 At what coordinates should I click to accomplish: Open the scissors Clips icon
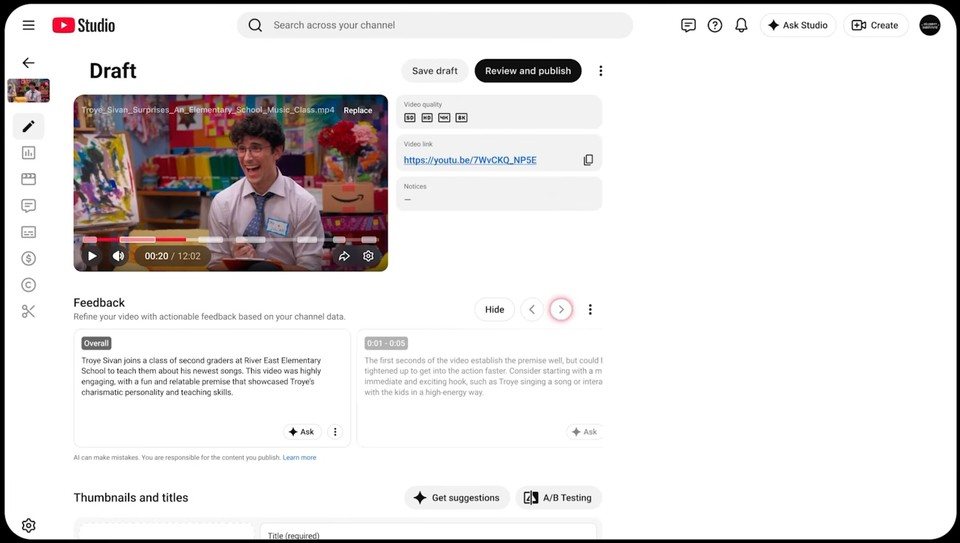click(28, 312)
